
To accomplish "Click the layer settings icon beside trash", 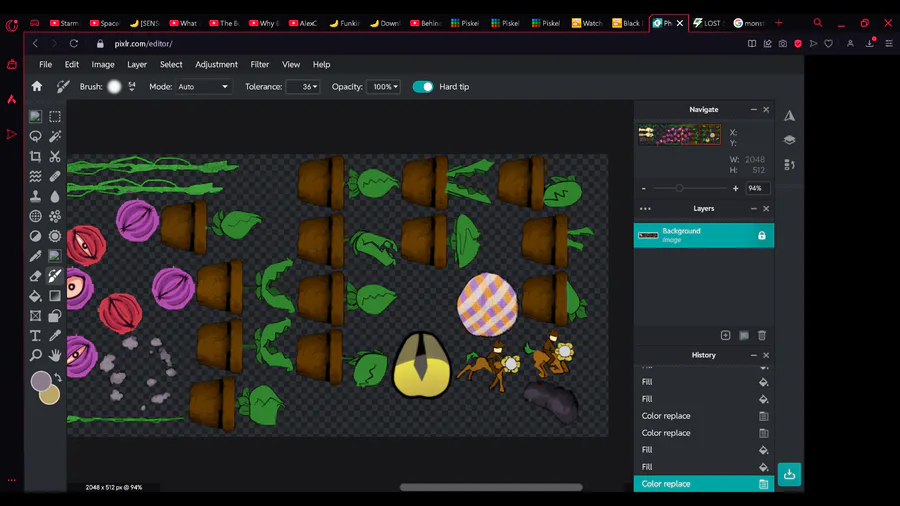I will point(744,335).
